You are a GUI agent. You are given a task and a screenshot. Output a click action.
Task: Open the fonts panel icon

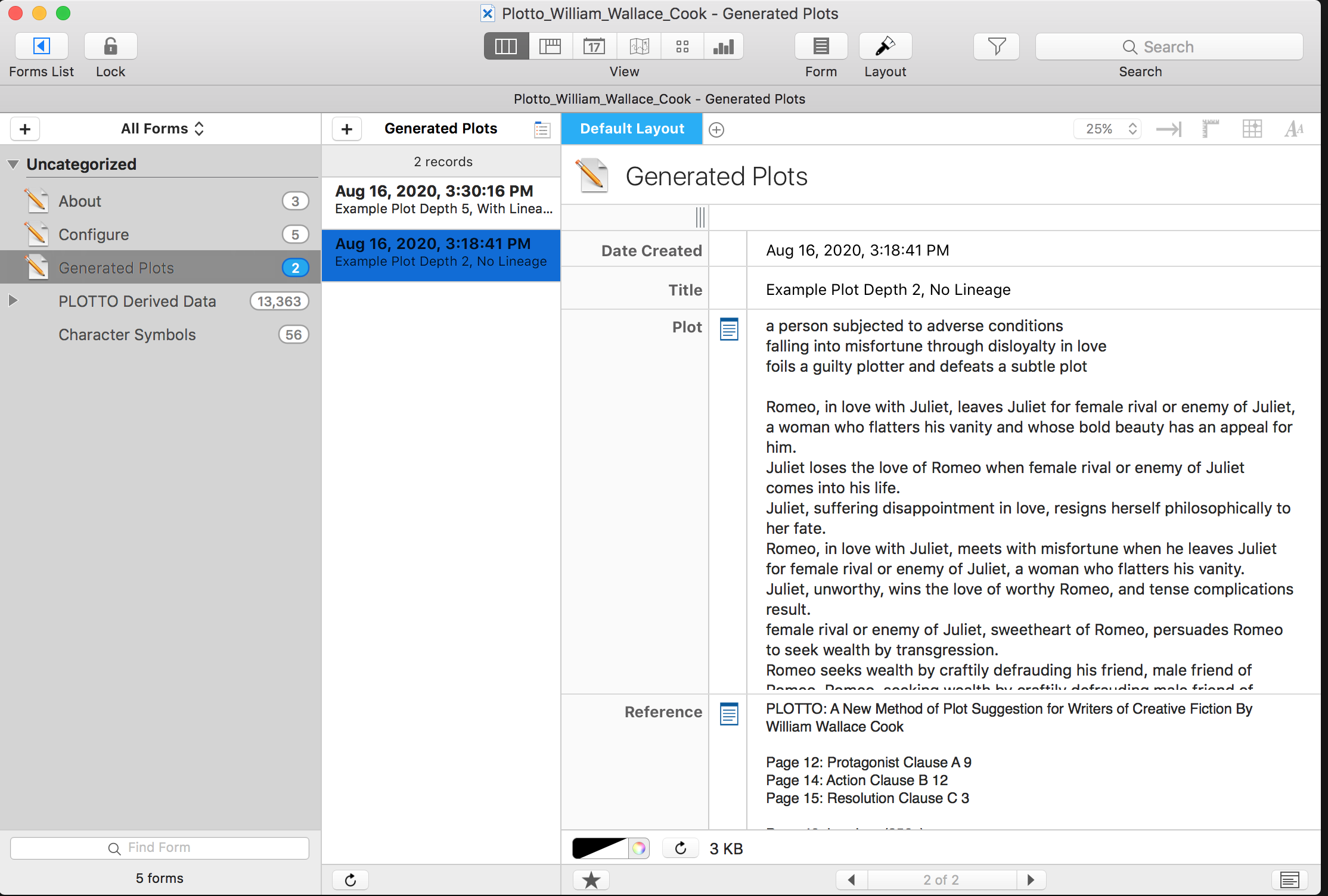1294,129
